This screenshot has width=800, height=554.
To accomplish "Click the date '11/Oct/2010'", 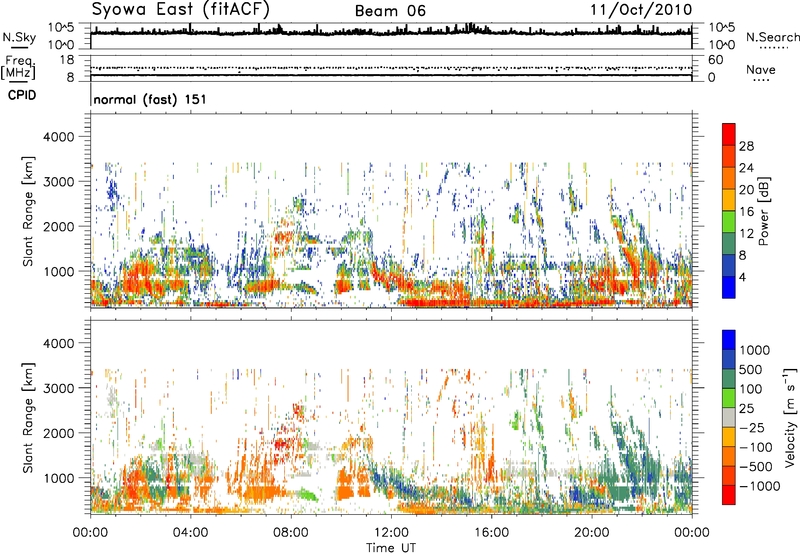I will pyautogui.click(x=641, y=10).
